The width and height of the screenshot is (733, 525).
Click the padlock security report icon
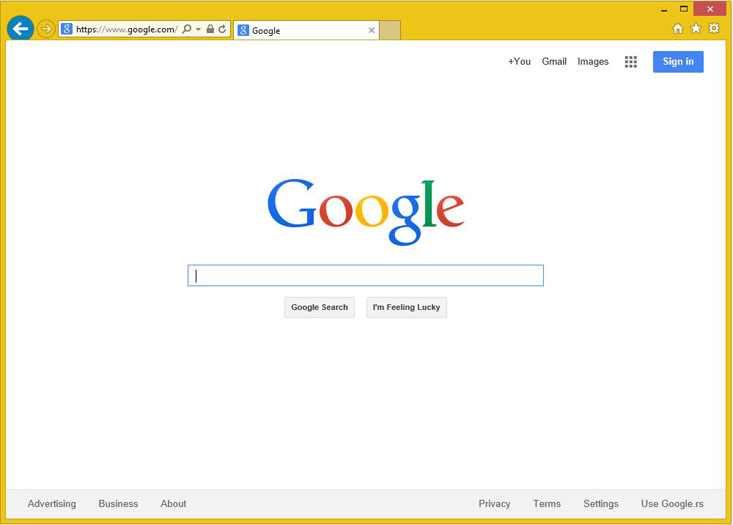210,29
